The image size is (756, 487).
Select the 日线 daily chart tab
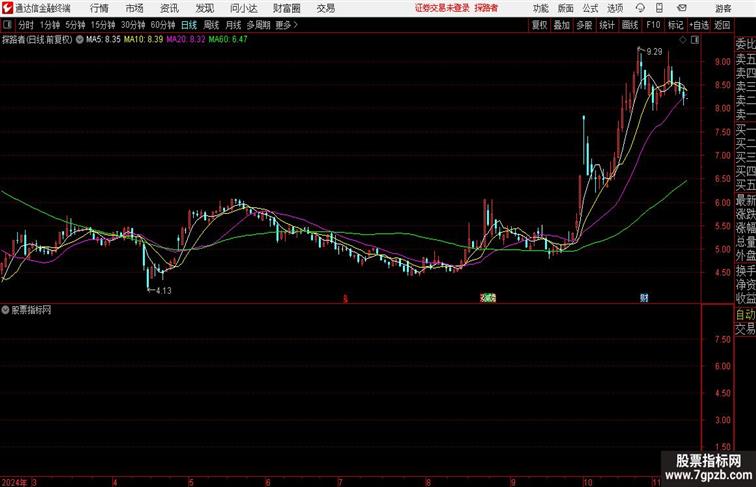[x=189, y=25]
